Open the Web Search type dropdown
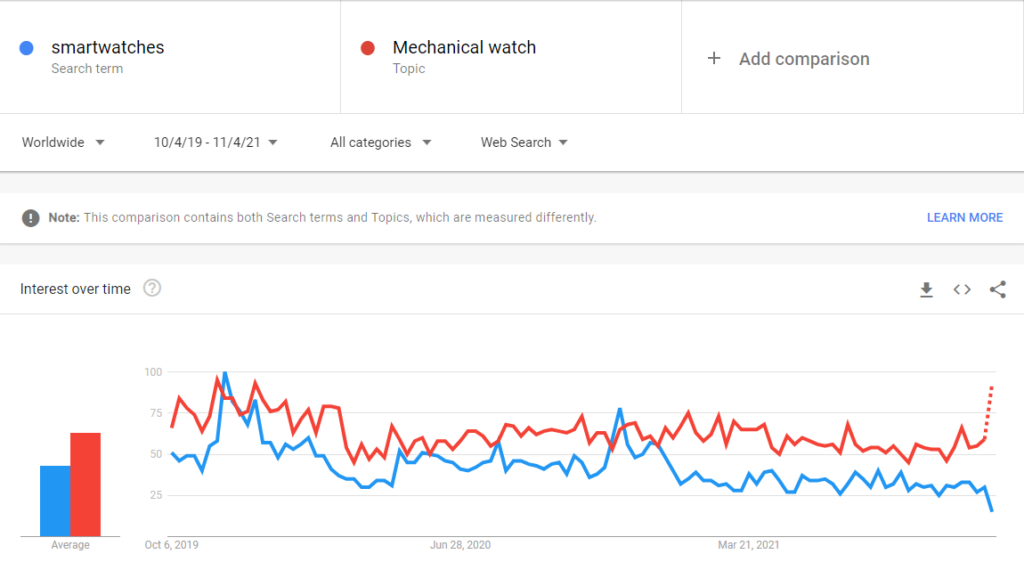1024x562 pixels. [524, 142]
